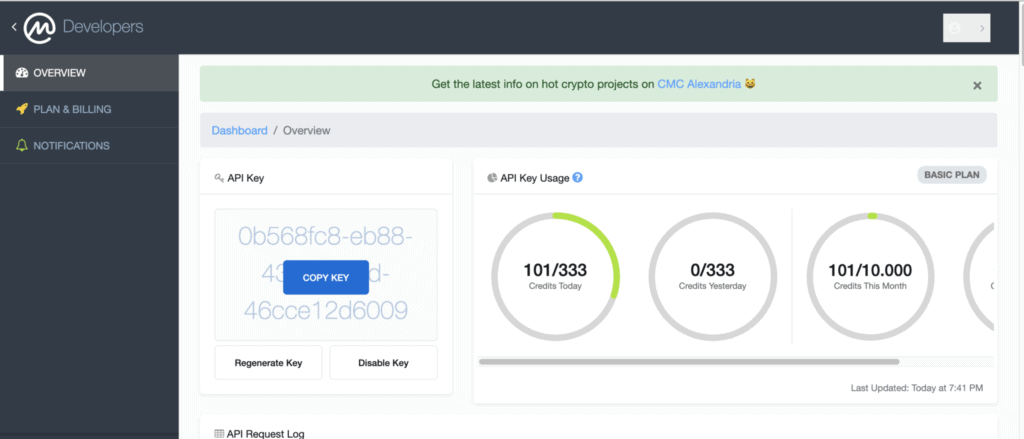Screen dimensions: 1024x439
Task: Click the Regenerate Key button
Action: tap(268, 363)
